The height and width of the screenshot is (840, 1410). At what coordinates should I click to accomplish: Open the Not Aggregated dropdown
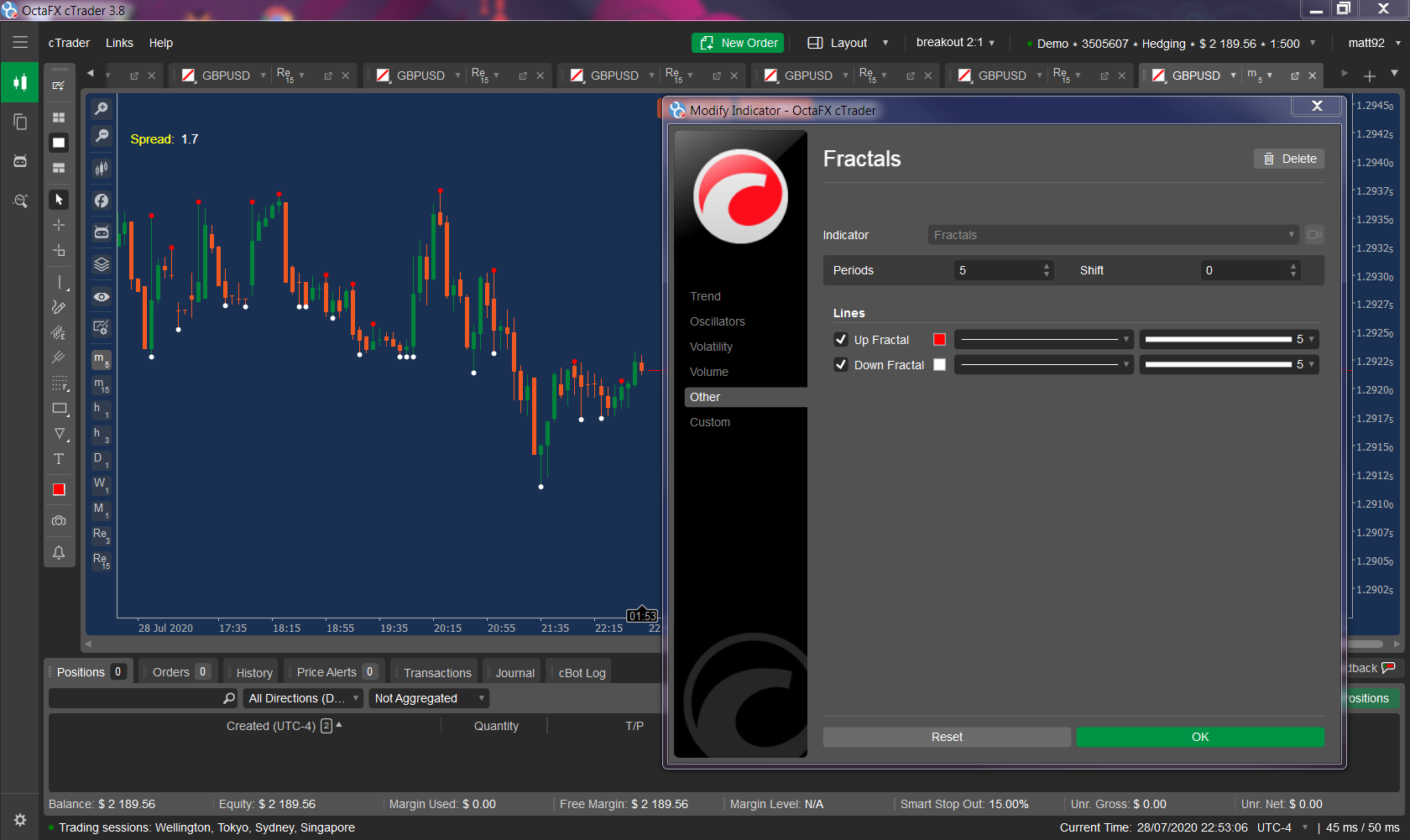click(429, 698)
